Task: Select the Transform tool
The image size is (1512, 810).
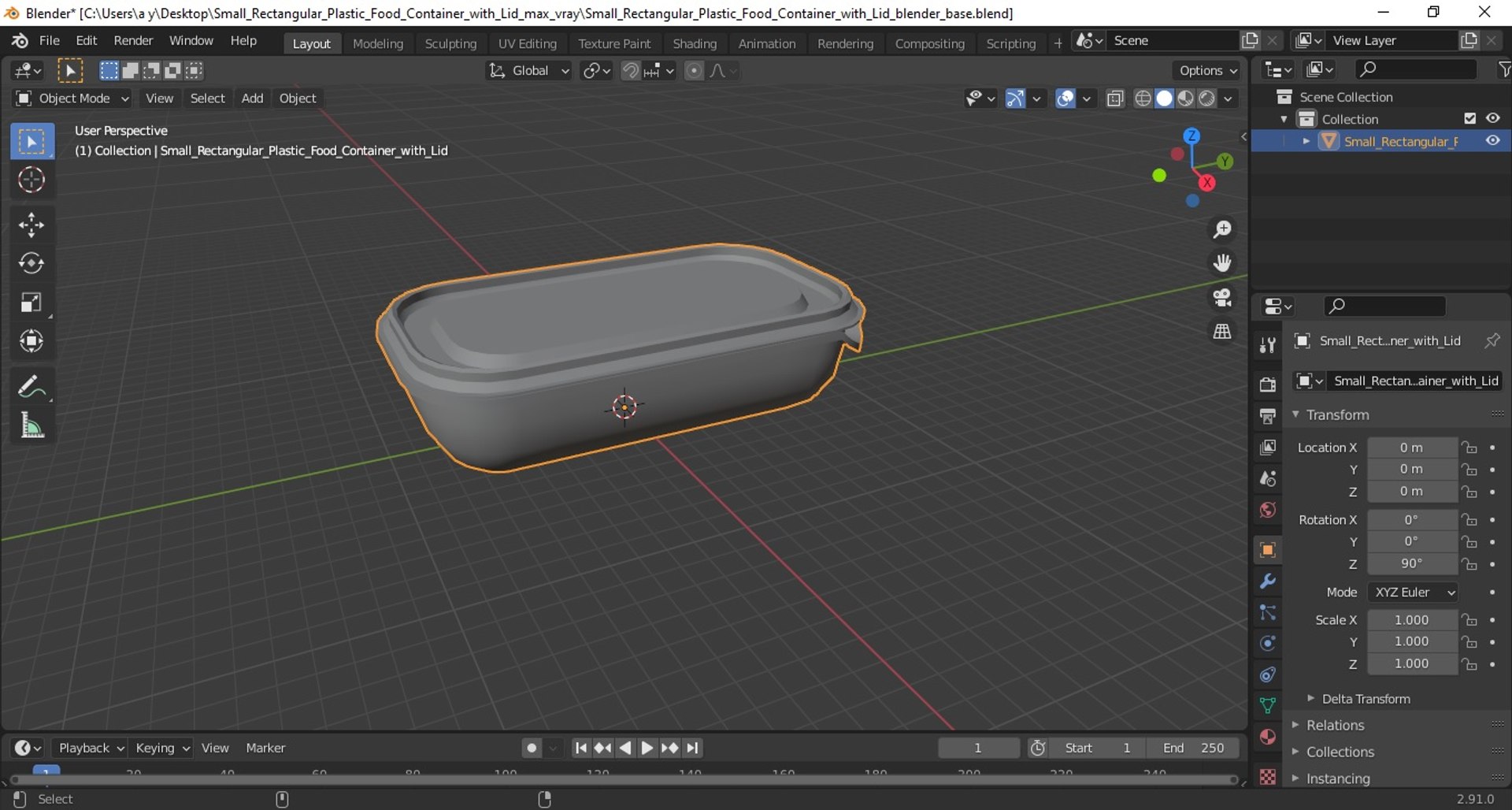Action: tap(31, 341)
